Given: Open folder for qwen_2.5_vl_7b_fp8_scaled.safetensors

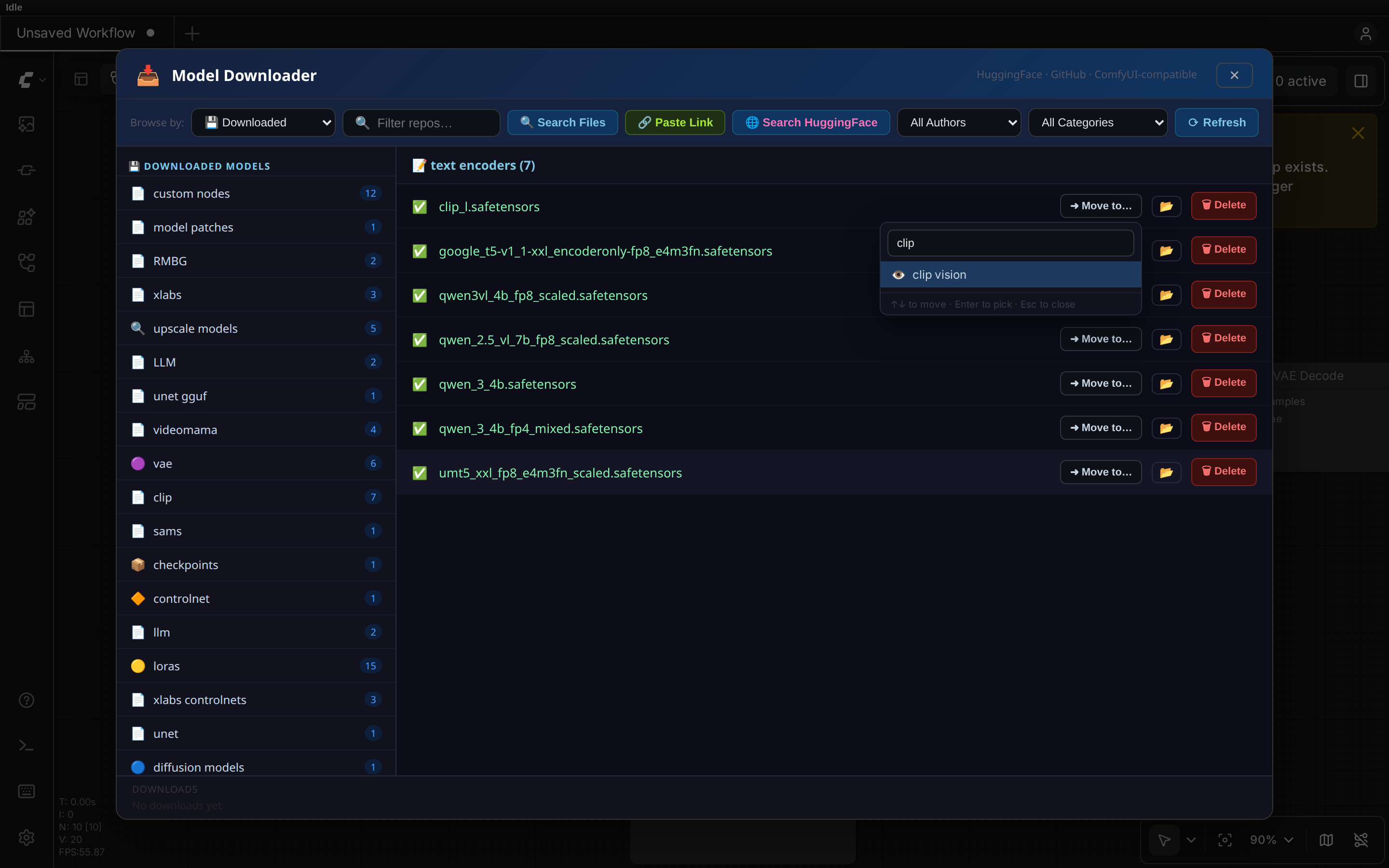Looking at the screenshot, I should coord(1166,339).
